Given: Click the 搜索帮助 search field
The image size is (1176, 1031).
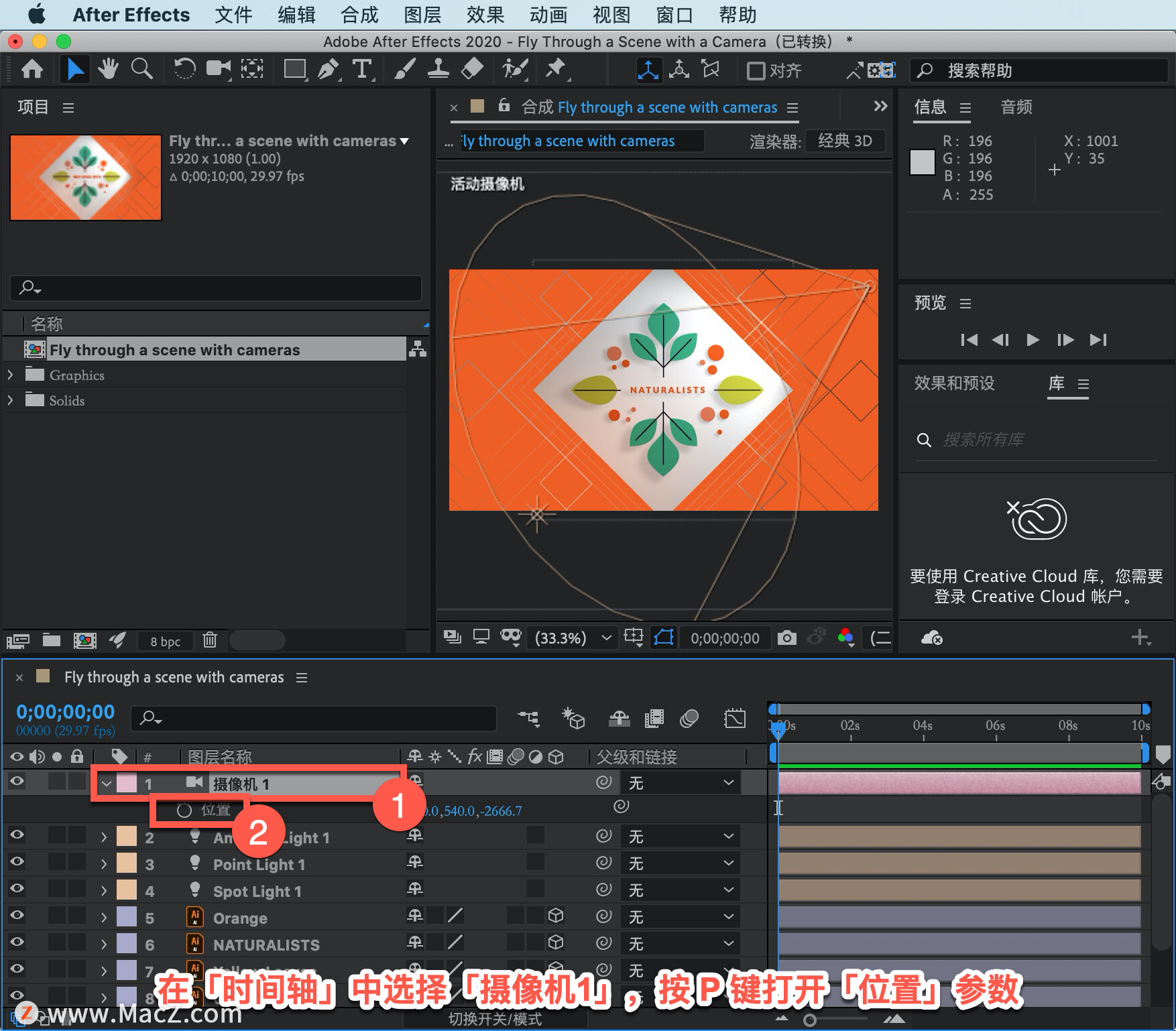Looking at the screenshot, I should [x=1039, y=70].
